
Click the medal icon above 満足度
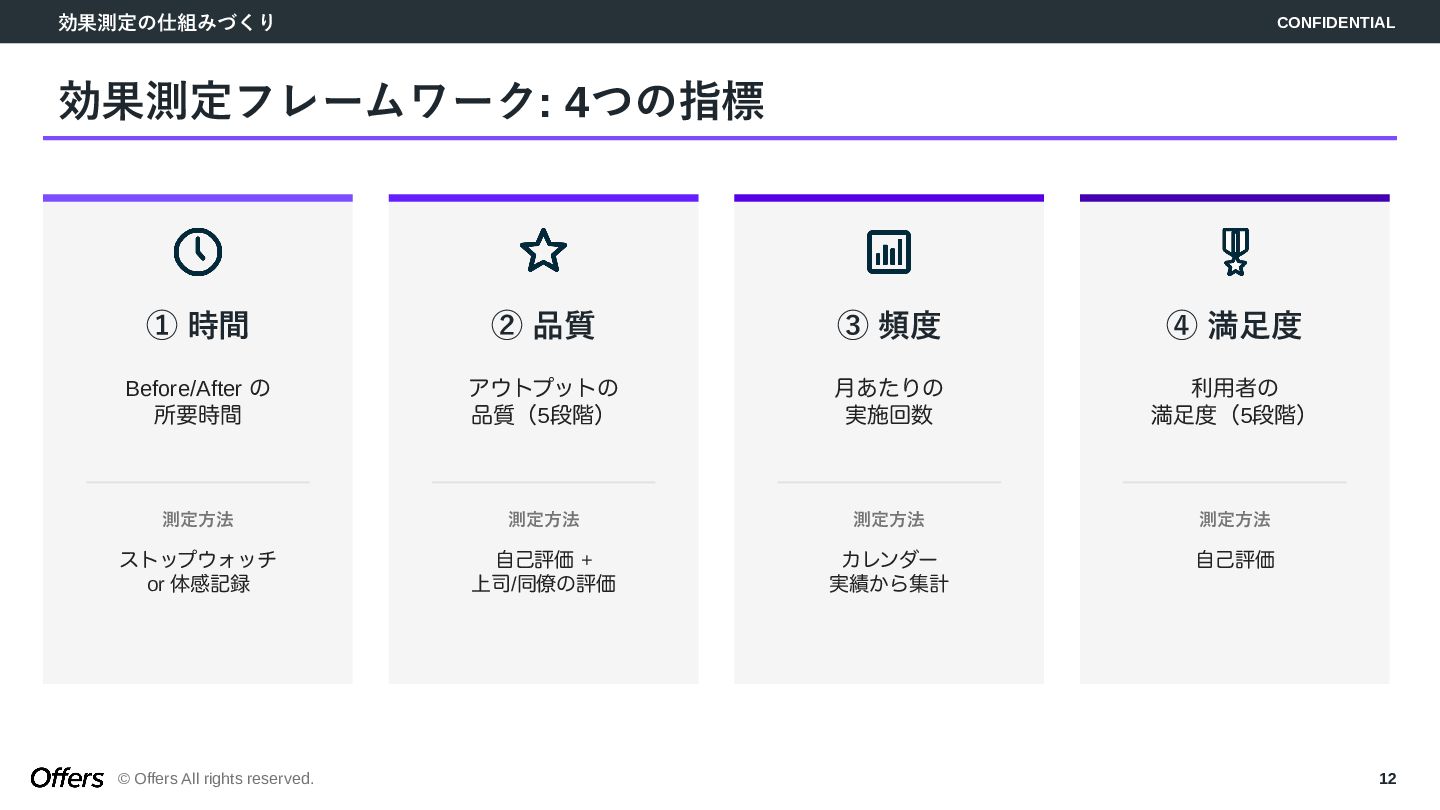1235,252
